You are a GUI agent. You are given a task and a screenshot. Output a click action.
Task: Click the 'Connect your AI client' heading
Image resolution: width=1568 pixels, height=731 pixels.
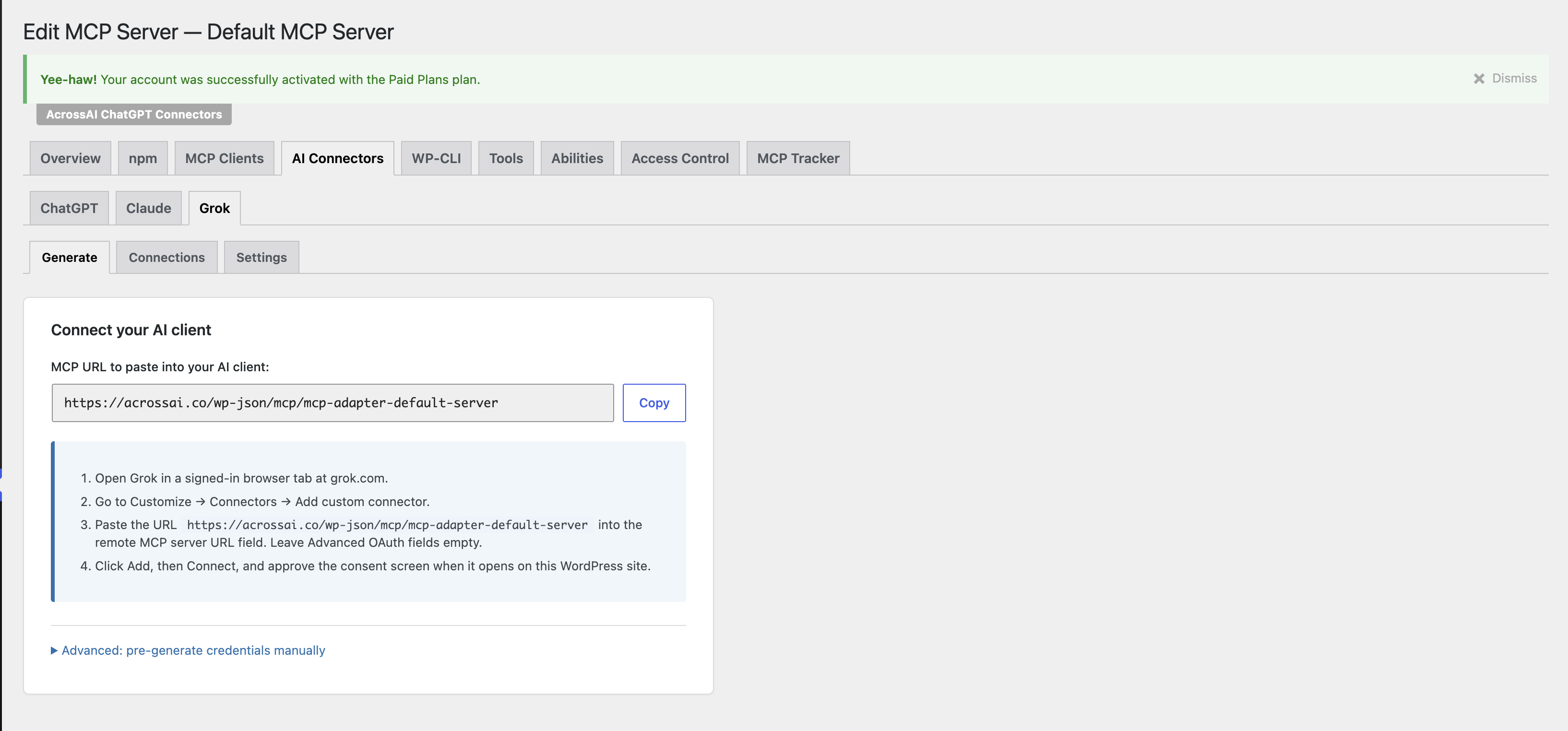(131, 330)
